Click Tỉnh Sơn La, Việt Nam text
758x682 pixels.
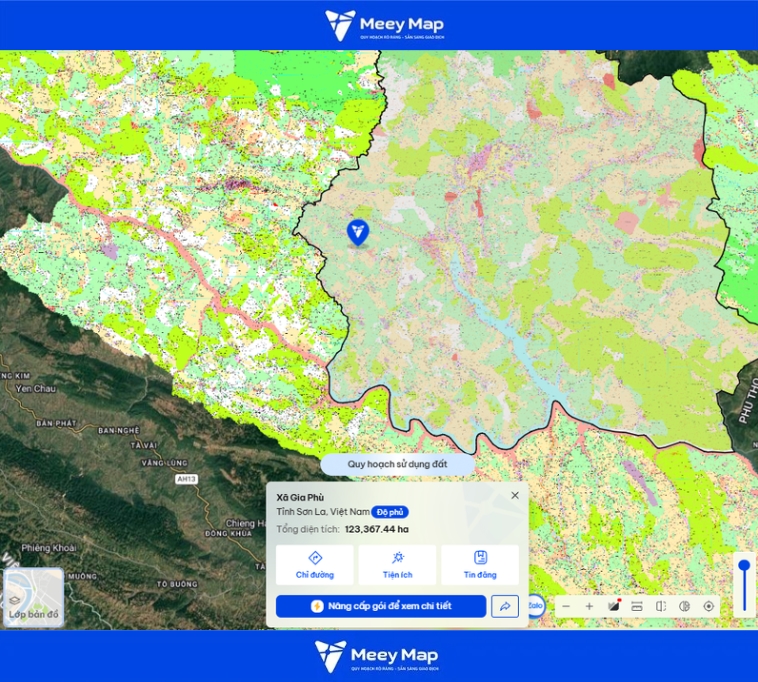[x=323, y=512]
